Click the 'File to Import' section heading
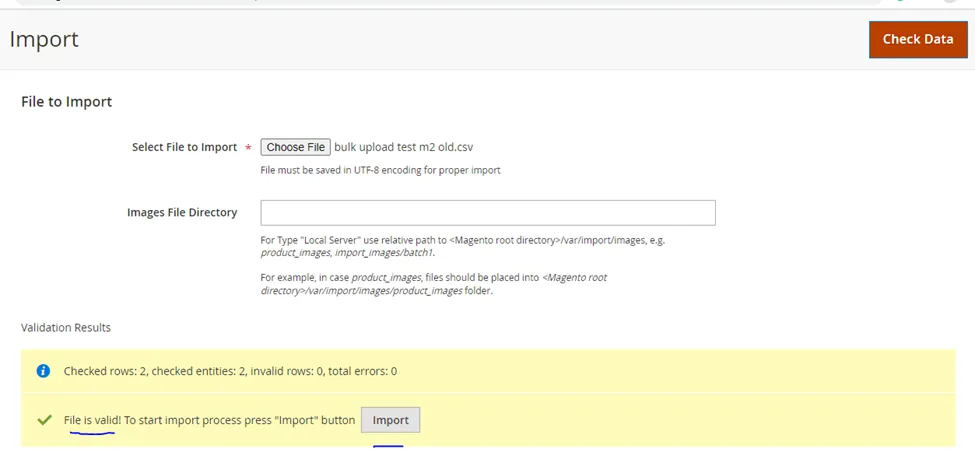Viewport: 975px width, 449px height. pyautogui.click(x=67, y=101)
